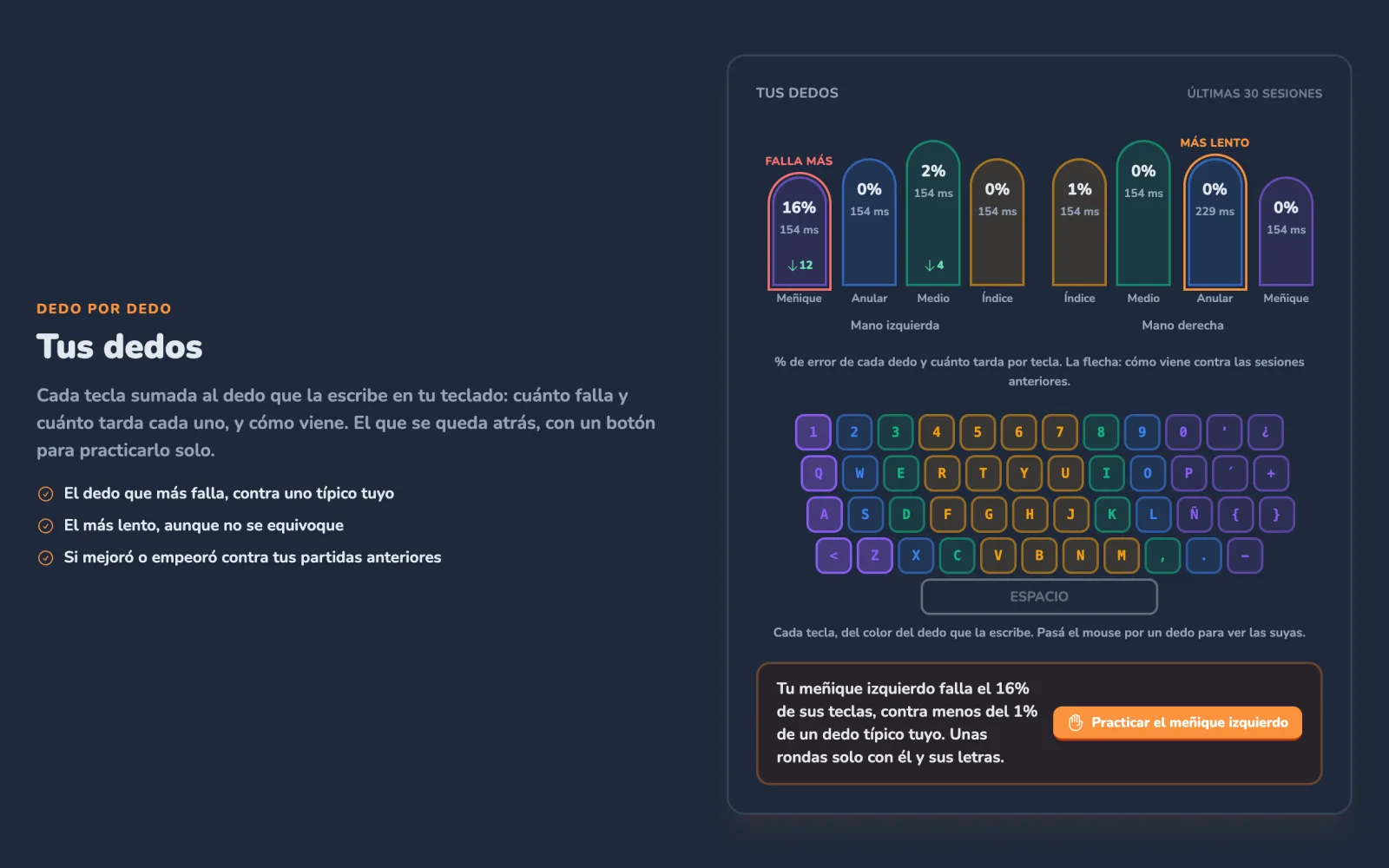Screen dimensions: 1389x868
Task: Click the 'ÚLTIMAS 30 SESIONES' label
Action: (x=1254, y=93)
